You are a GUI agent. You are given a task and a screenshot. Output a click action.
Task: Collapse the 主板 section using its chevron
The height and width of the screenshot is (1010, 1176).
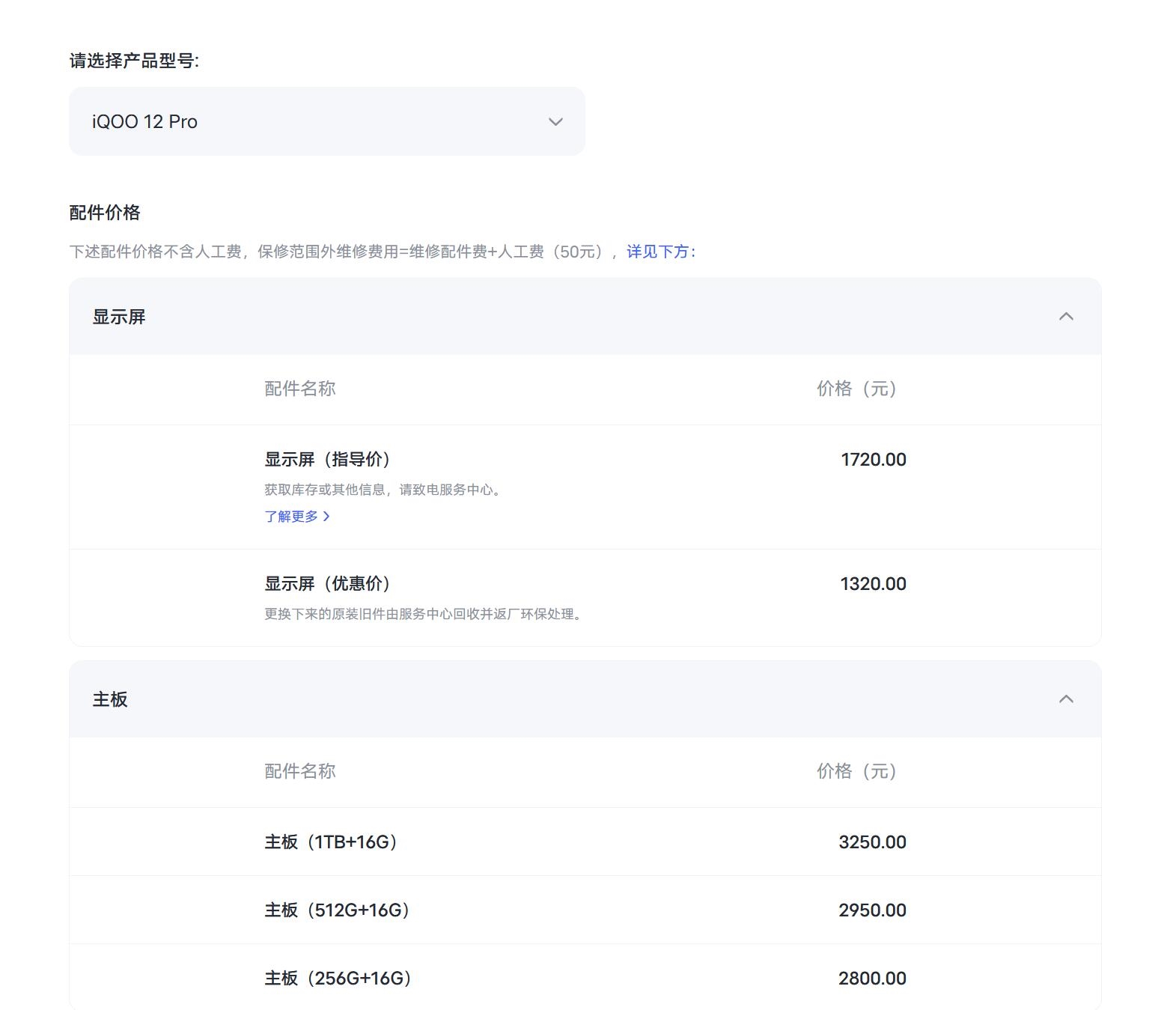(x=1066, y=699)
